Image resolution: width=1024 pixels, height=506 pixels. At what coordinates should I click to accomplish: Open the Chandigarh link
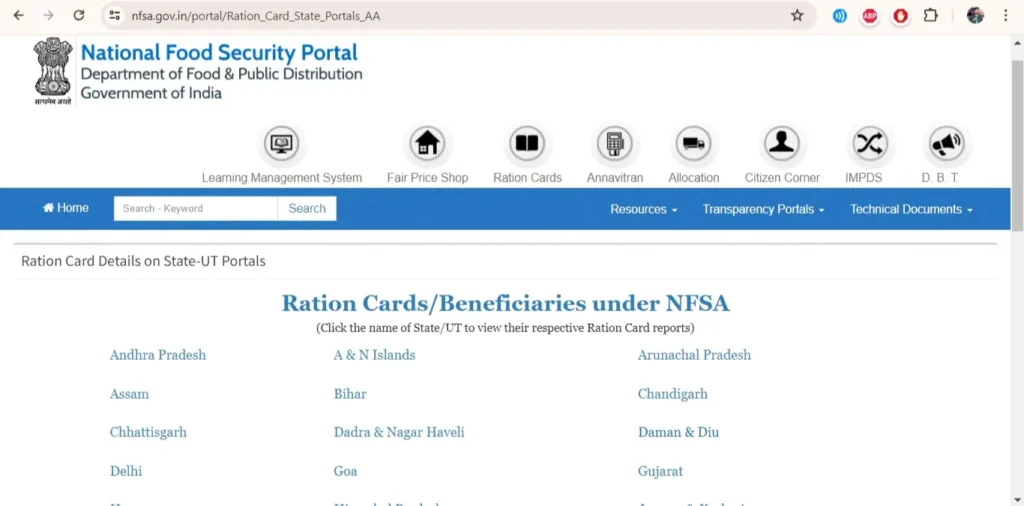tap(673, 394)
